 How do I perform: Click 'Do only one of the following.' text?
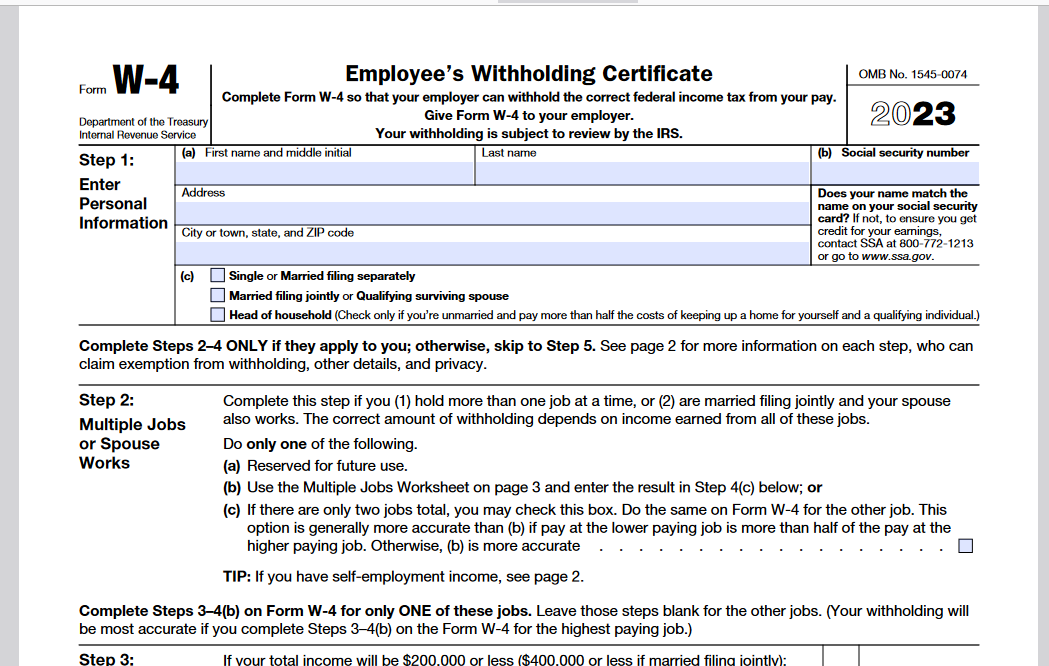[320, 444]
